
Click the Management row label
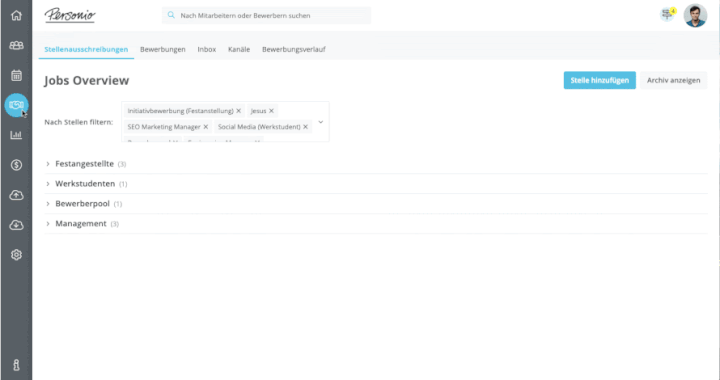tap(81, 224)
